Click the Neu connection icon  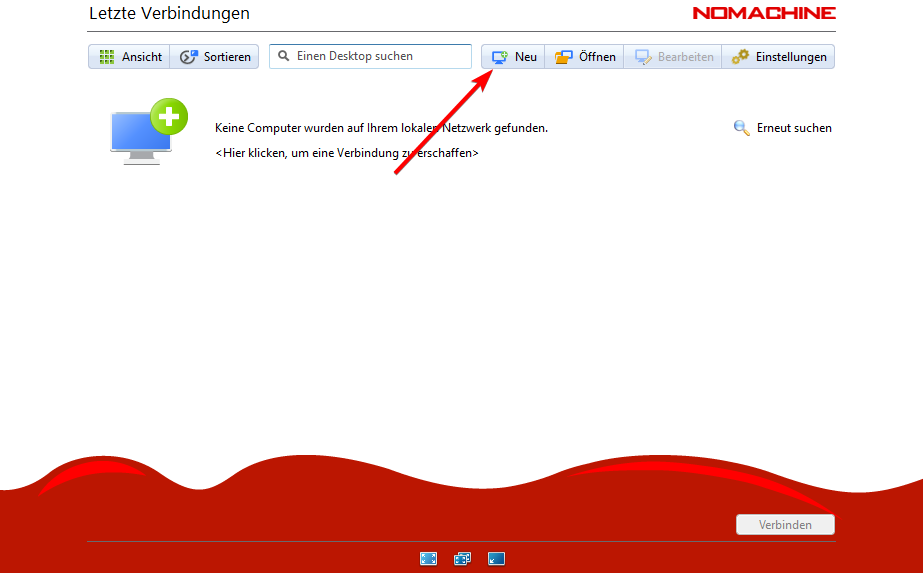pyautogui.click(x=500, y=57)
